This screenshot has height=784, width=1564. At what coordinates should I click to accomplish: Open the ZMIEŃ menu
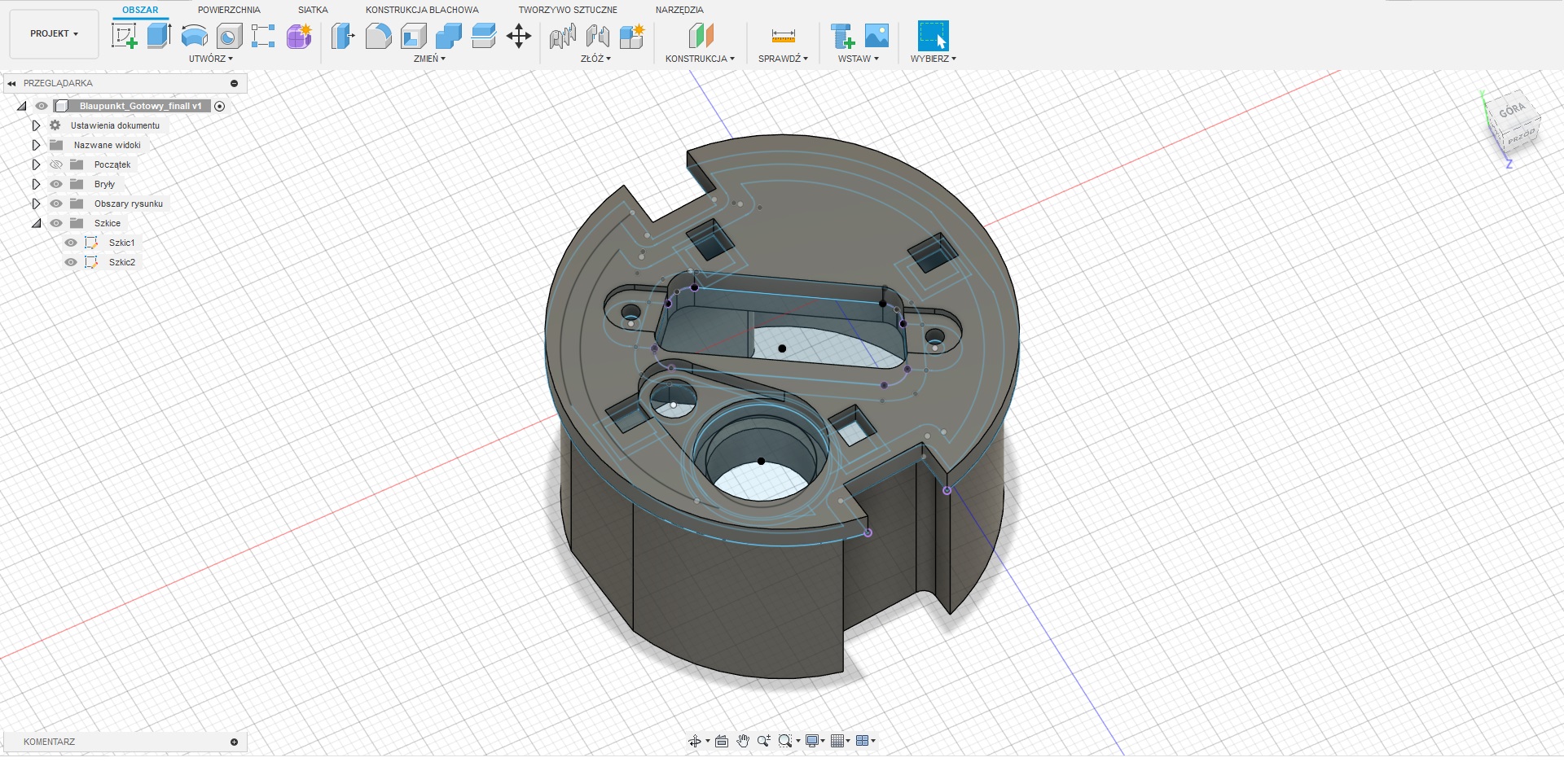click(429, 59)
